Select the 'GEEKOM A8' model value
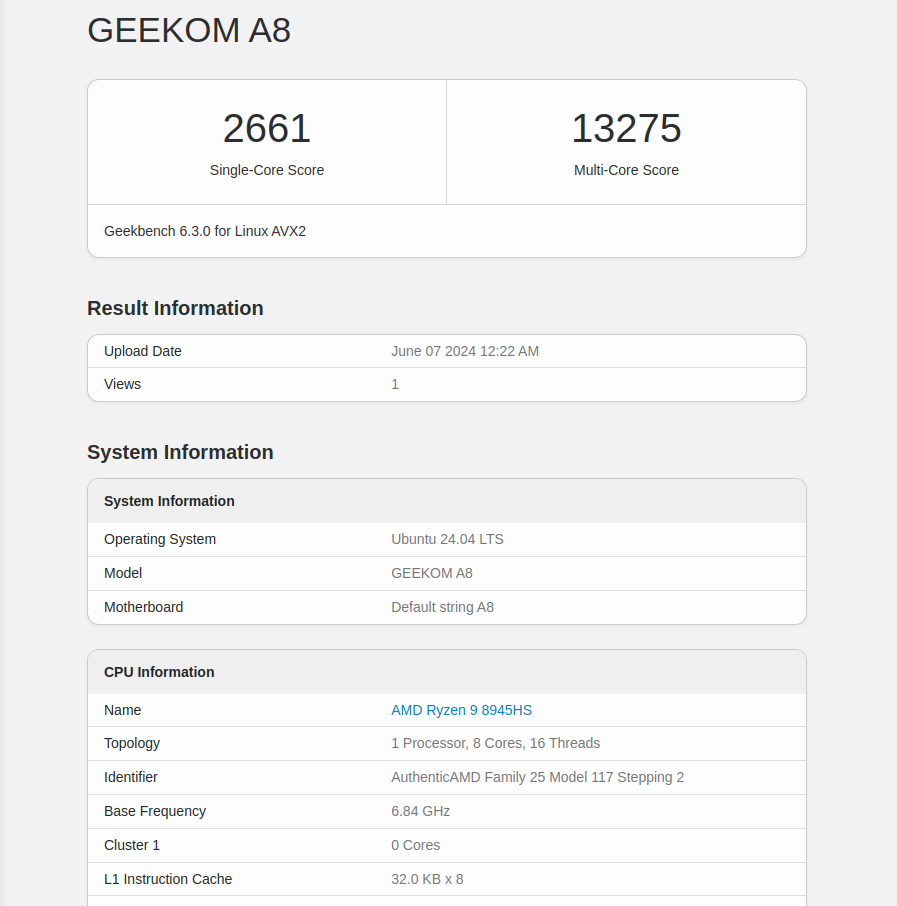Image resolution: width=897 pixels, height=906 pixels. (432, 573)
